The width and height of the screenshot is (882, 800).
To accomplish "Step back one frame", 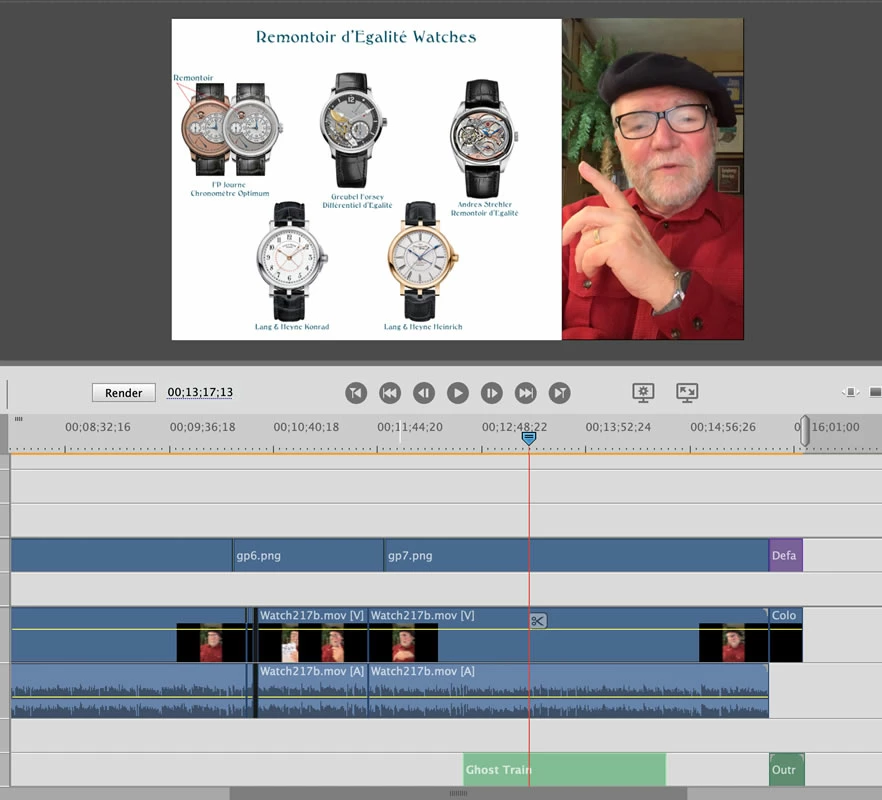I will 424,393.
